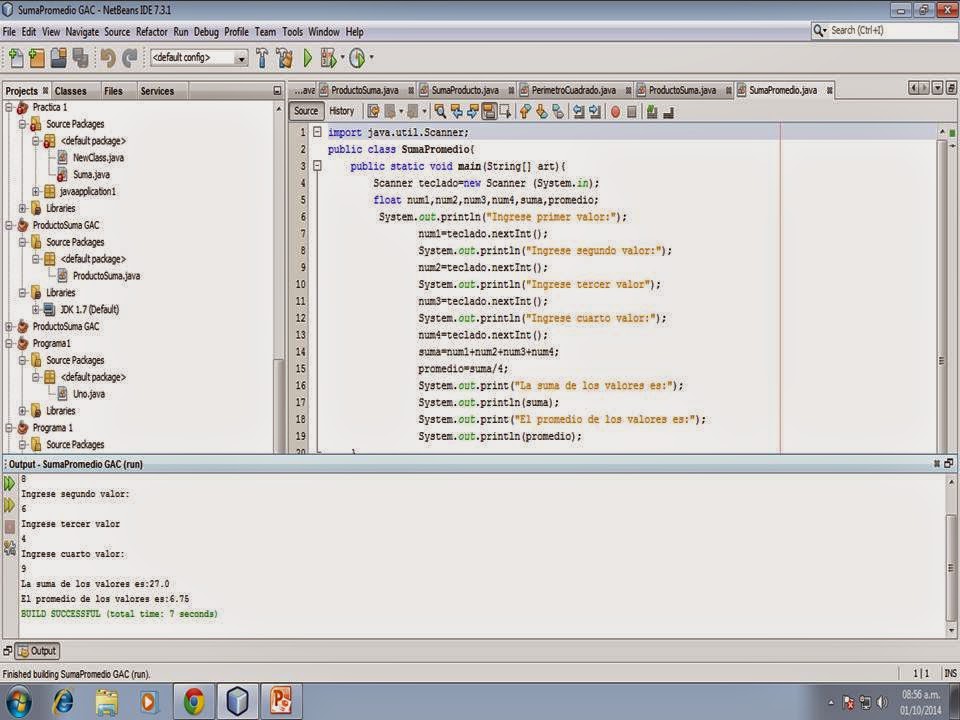960x720 pixels.
Task: Collapse the main method code fold on line 3
Action: 317,166
